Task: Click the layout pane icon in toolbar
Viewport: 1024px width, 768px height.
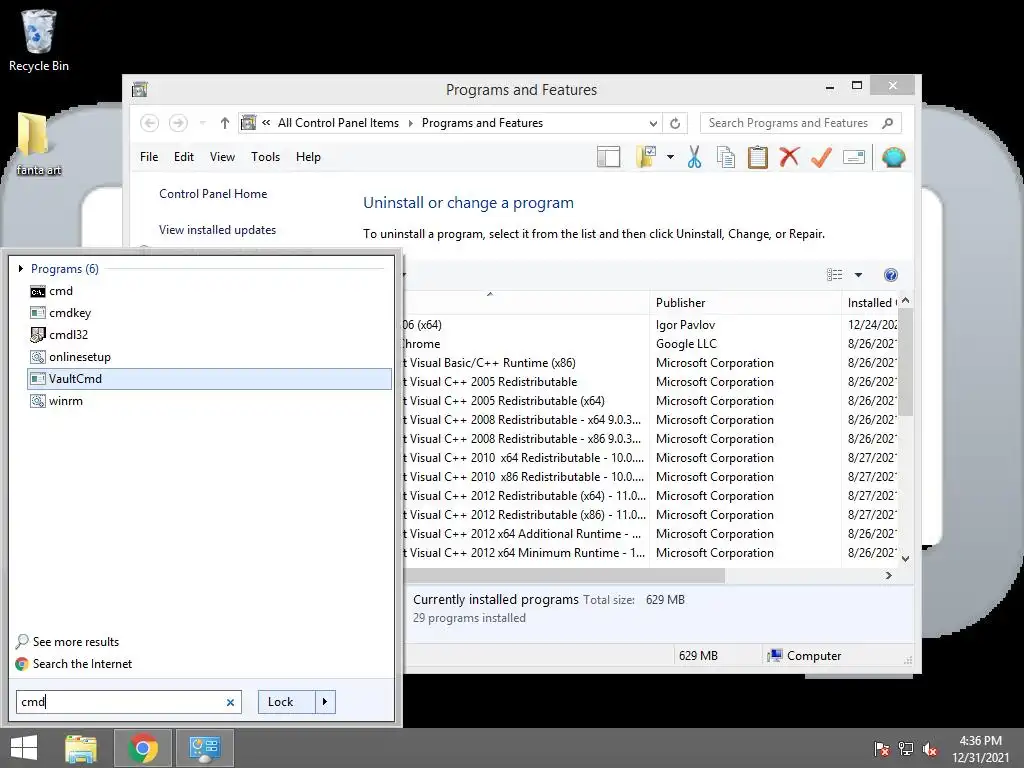Action: click(x=608, y=157)
